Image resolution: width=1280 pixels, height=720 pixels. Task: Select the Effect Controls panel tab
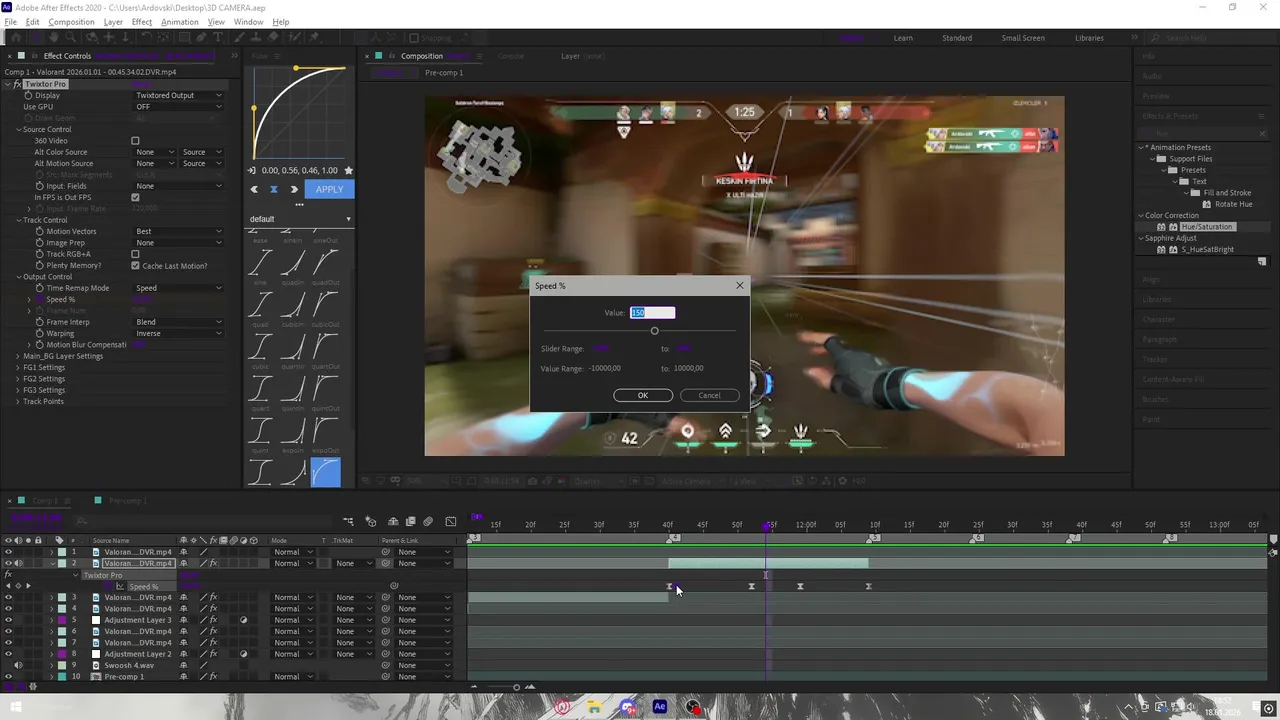tap(67, 56)
